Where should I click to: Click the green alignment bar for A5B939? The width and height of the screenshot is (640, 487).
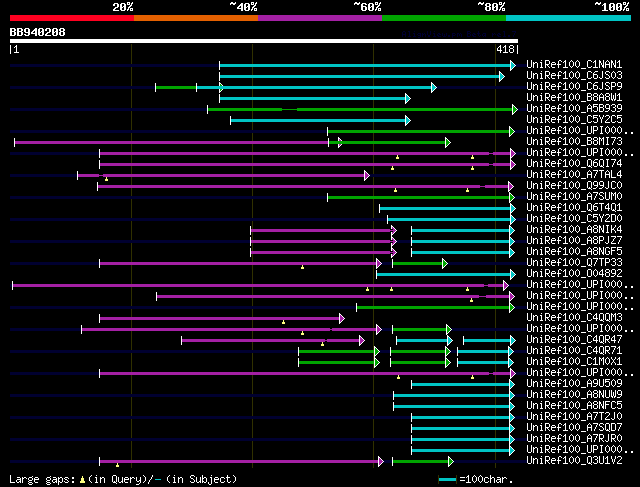click(360, 109)
